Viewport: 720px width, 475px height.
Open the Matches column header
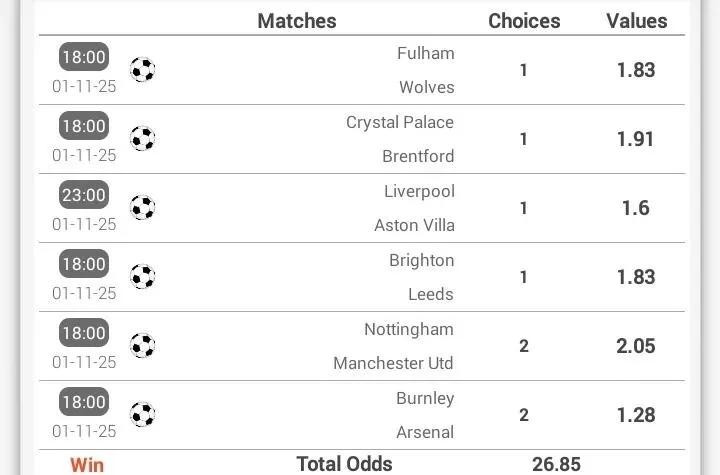(x=297, y=21)
